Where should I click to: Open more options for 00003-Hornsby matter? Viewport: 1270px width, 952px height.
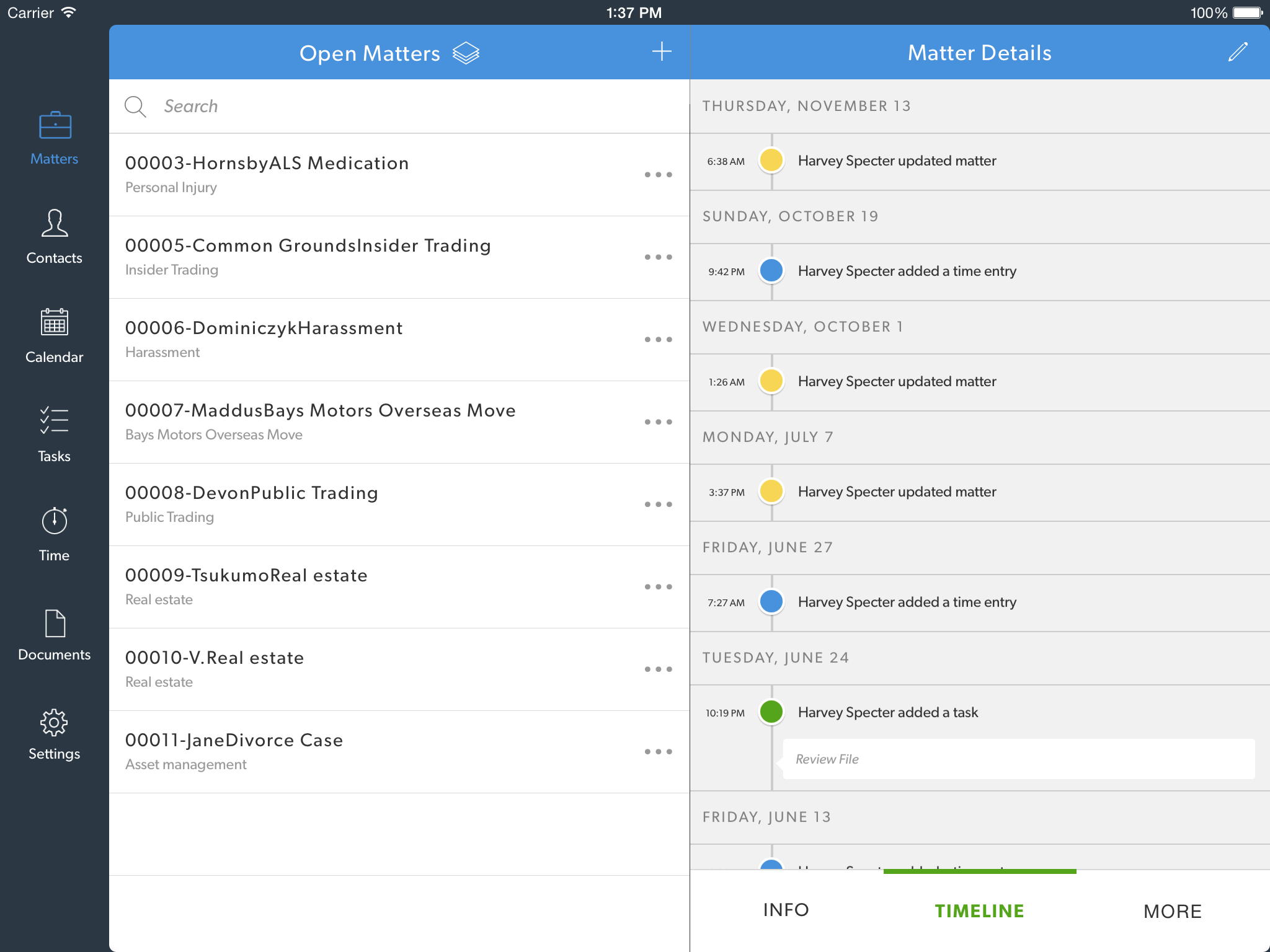(x=658, y=175)
